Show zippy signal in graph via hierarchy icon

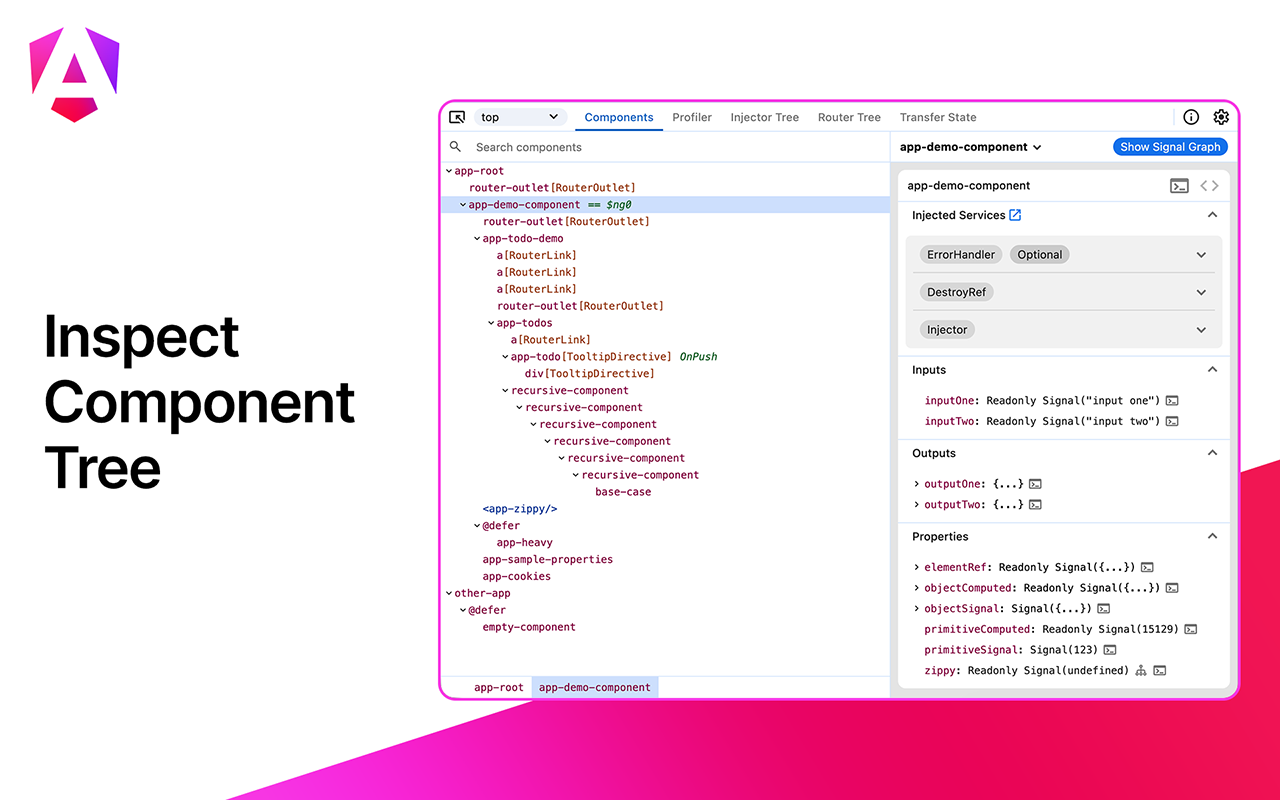click(x=1141, y=670)
